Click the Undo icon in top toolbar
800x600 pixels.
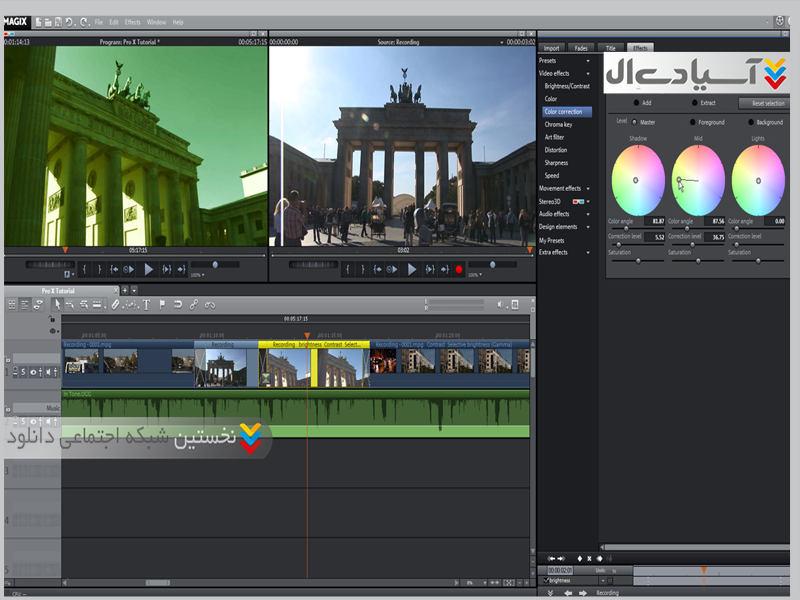click(69, 21)
